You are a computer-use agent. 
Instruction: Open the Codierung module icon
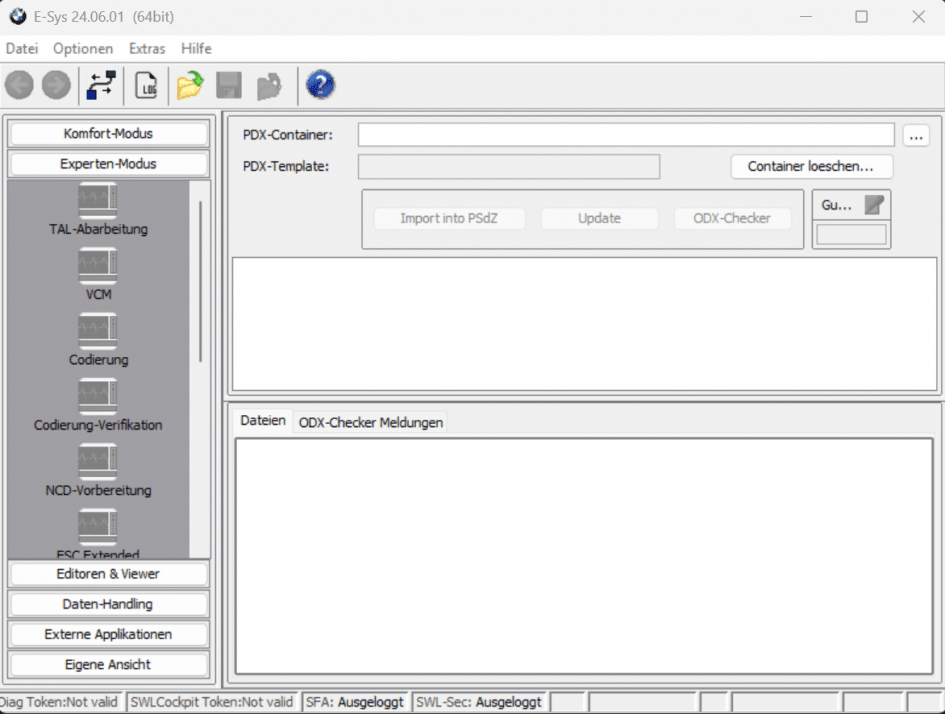coord(98,331)
